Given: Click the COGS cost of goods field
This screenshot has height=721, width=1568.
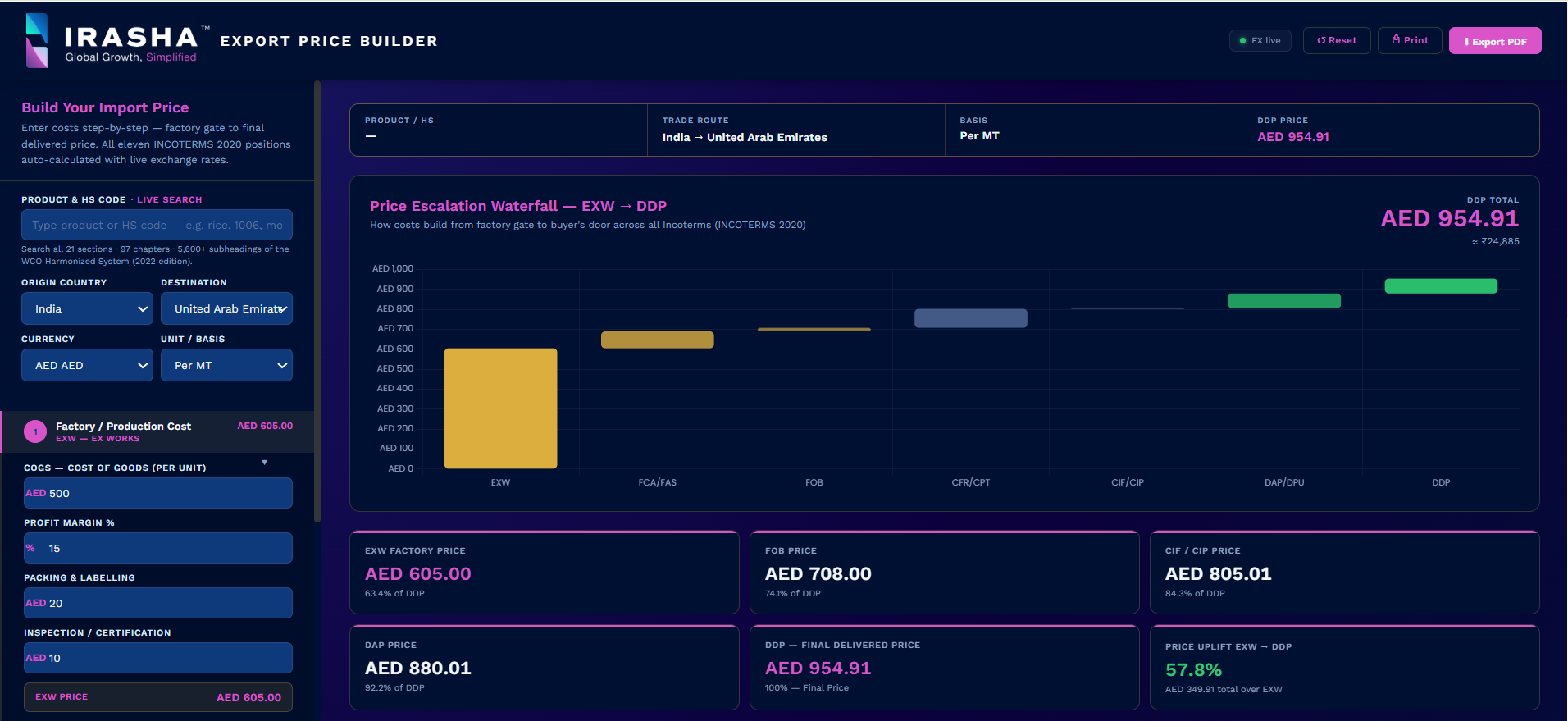Looking at the screenshot, I should [x=157, y=493].
